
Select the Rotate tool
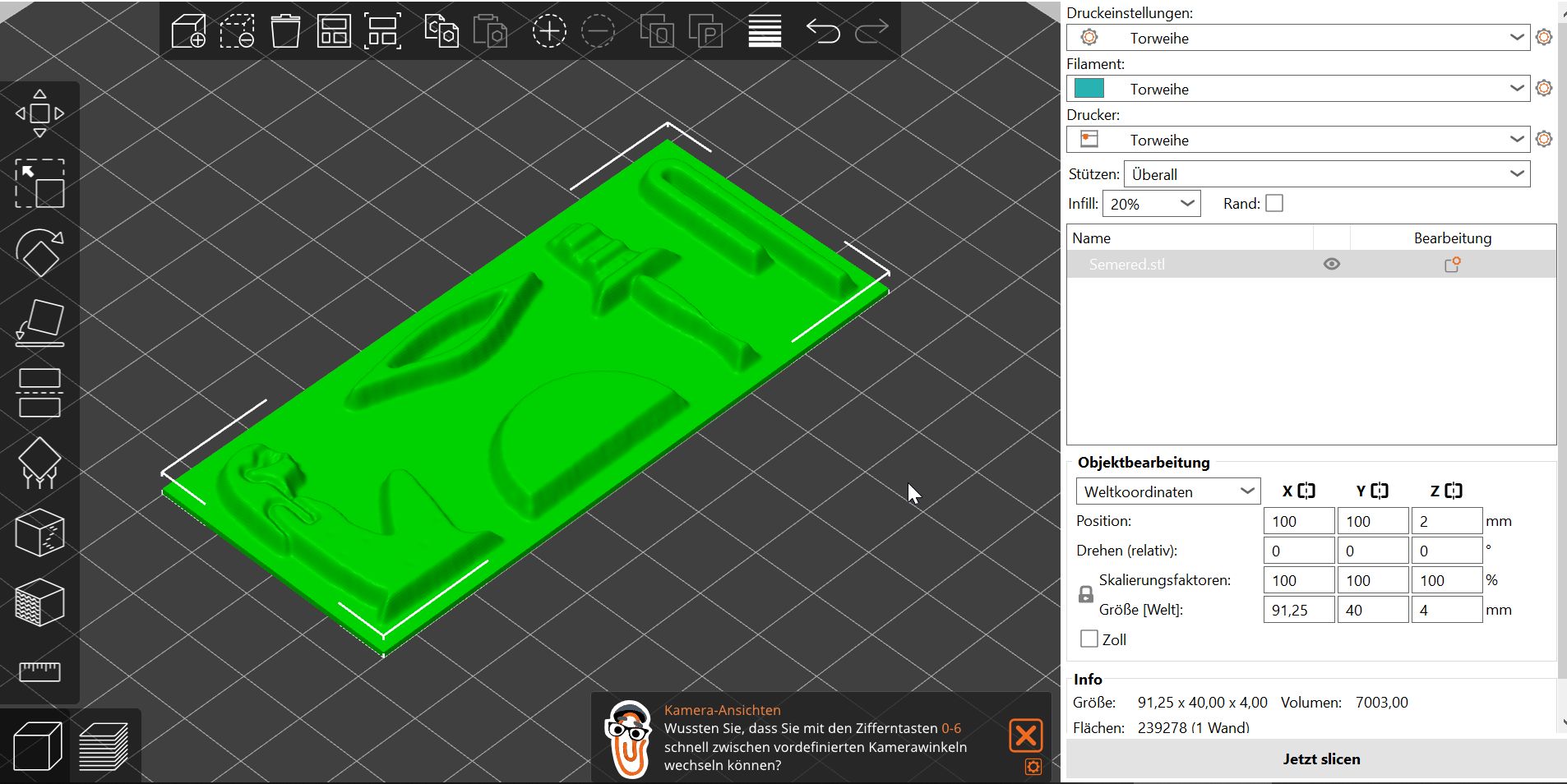[x=39, y=252]
